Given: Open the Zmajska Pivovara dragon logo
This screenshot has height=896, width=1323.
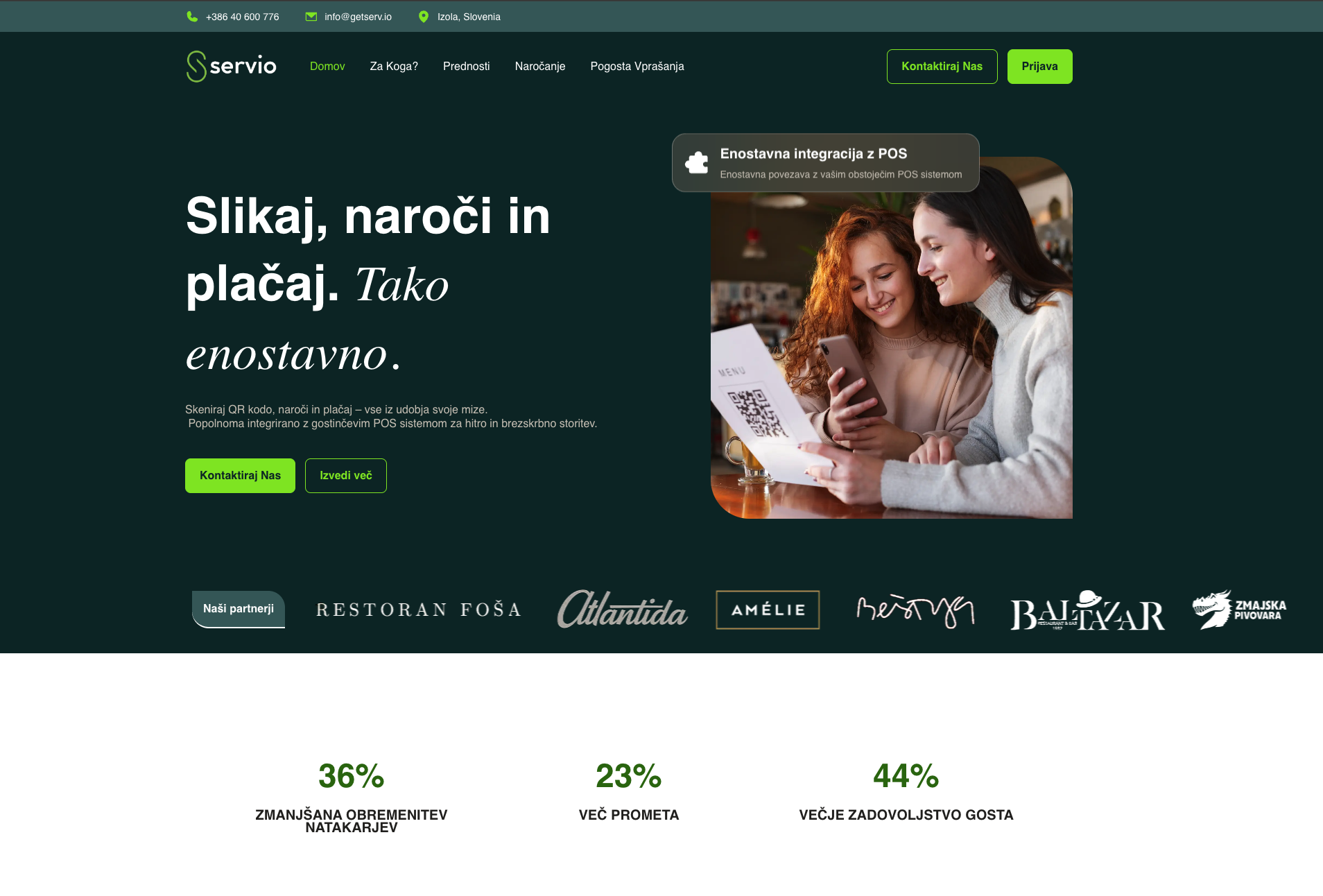Looking at the screenshot, I should pos(1239,610).
